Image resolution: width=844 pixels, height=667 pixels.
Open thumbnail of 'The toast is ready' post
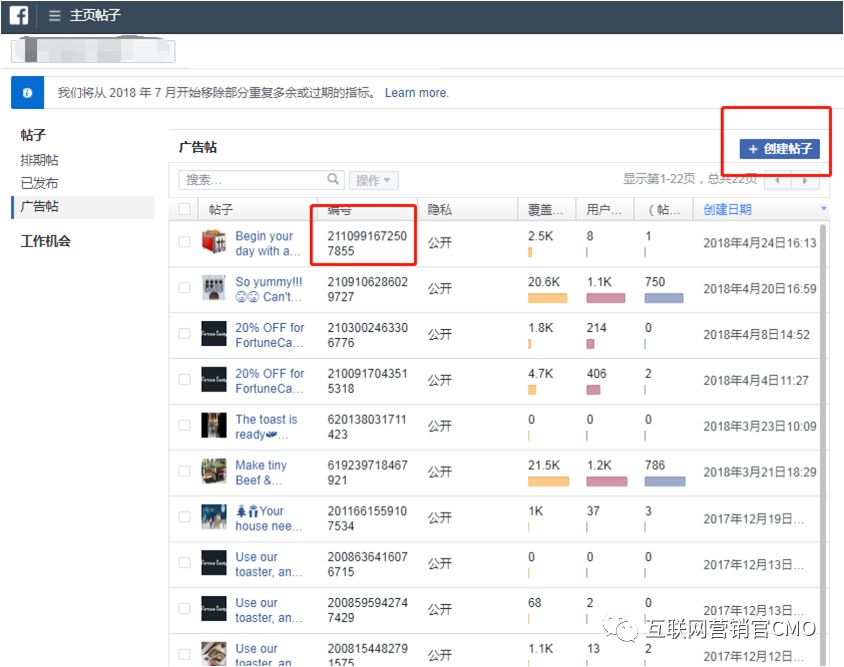[x=214, y=425]
